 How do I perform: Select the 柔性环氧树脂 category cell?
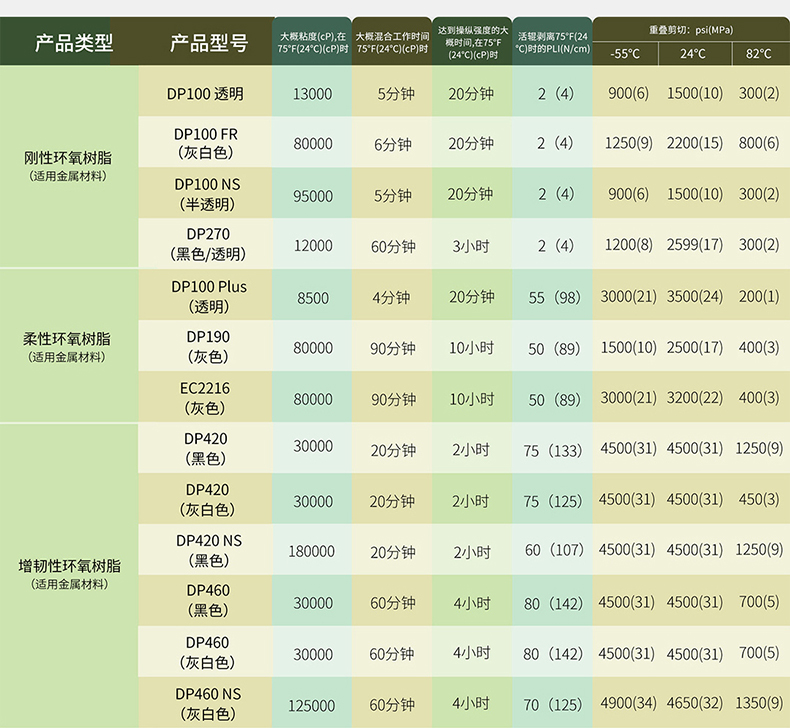[68, 346]
